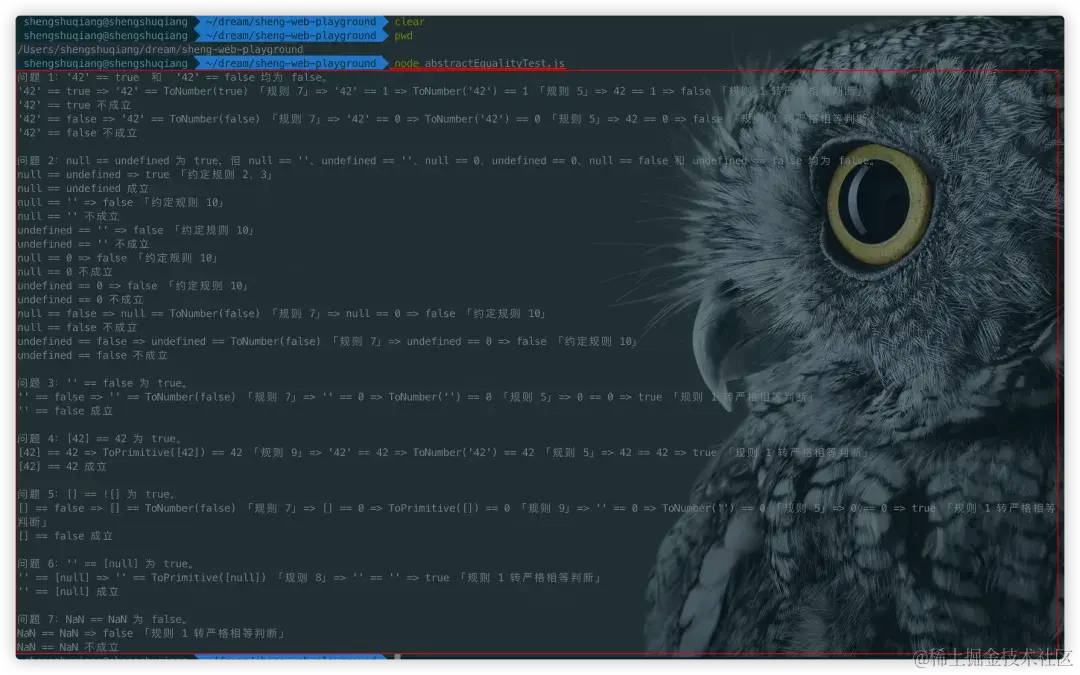Select "null == '' => false 「约定规则 10」"
The height and width of the screenshot is (675, 1080).
pyautogui.click(x=121, y=202)
